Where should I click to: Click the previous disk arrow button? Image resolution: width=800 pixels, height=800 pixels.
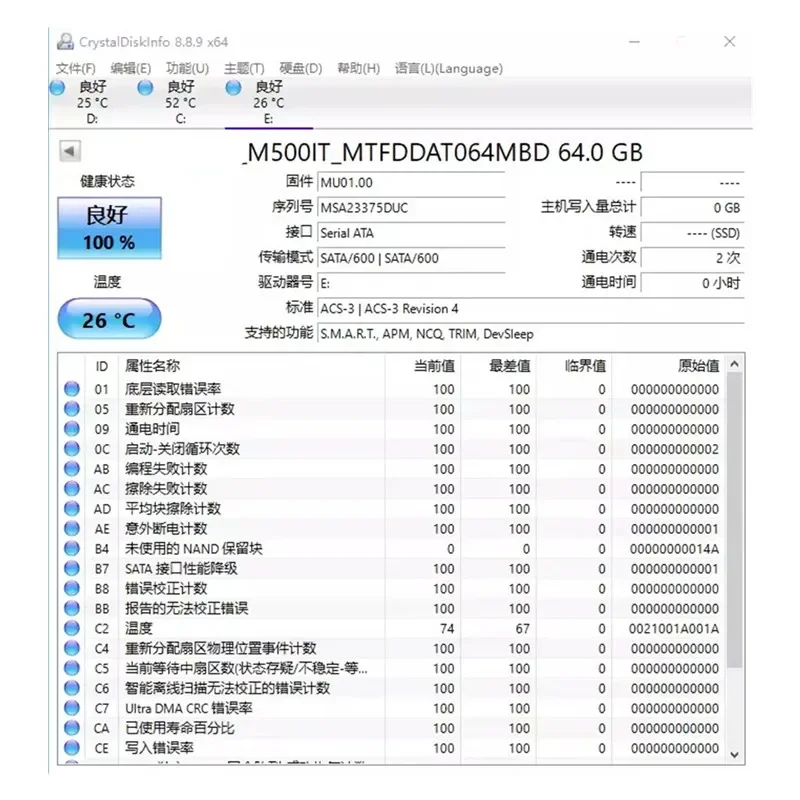click(x=70, y=151)
